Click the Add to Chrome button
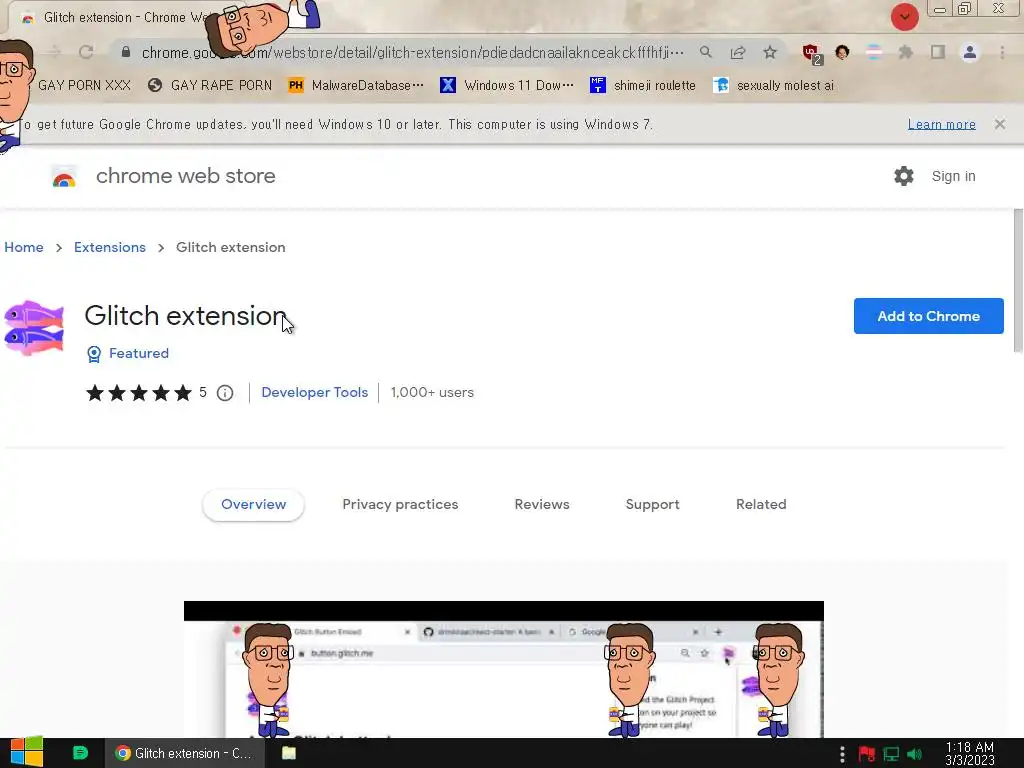1024x768 pixels. 929,316
